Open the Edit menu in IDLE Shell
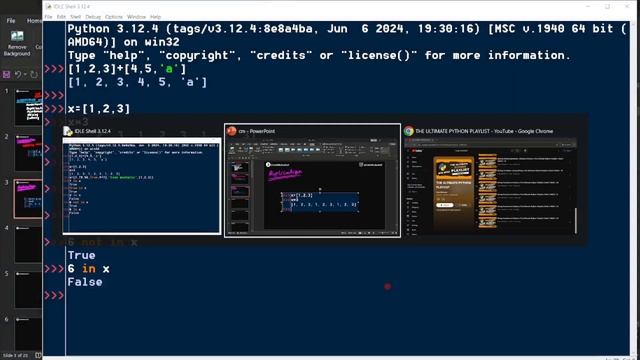 (x=61, y=17)
